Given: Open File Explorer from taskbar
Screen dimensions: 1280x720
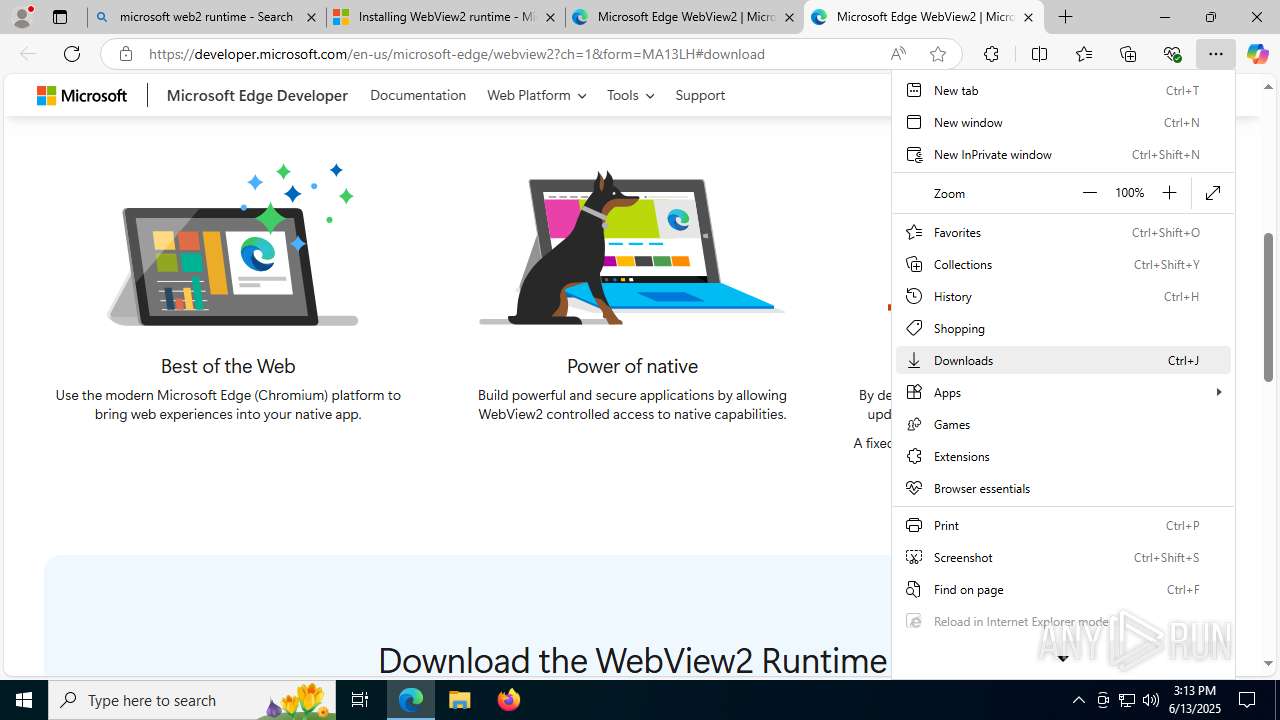Looking at the screenshot, I should pos(460,700).
